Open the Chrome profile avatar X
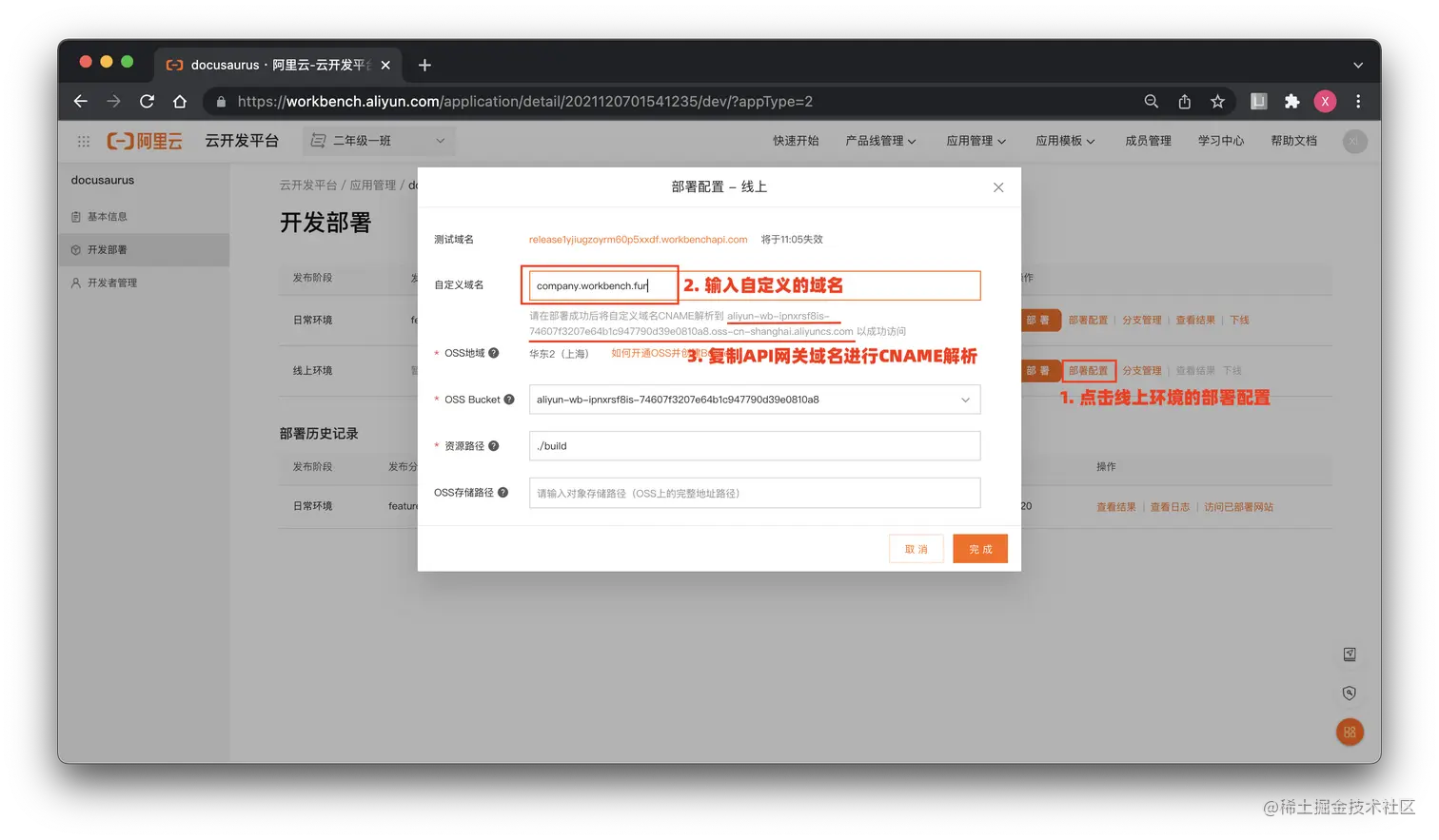Screen dimensions: 1439x840 click(x=1325, y=101)
